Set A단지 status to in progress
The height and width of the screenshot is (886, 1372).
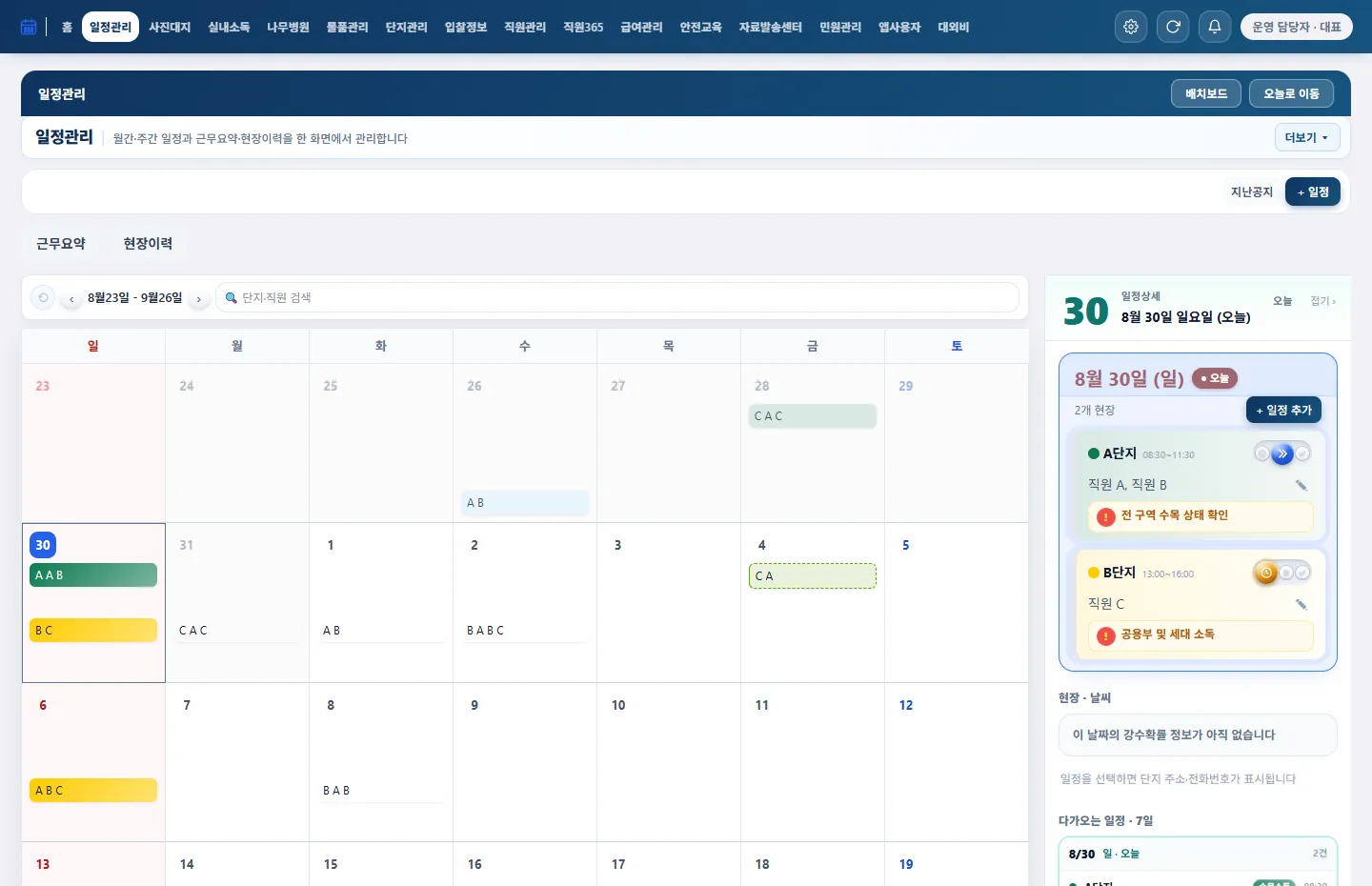click(1282, 453)
